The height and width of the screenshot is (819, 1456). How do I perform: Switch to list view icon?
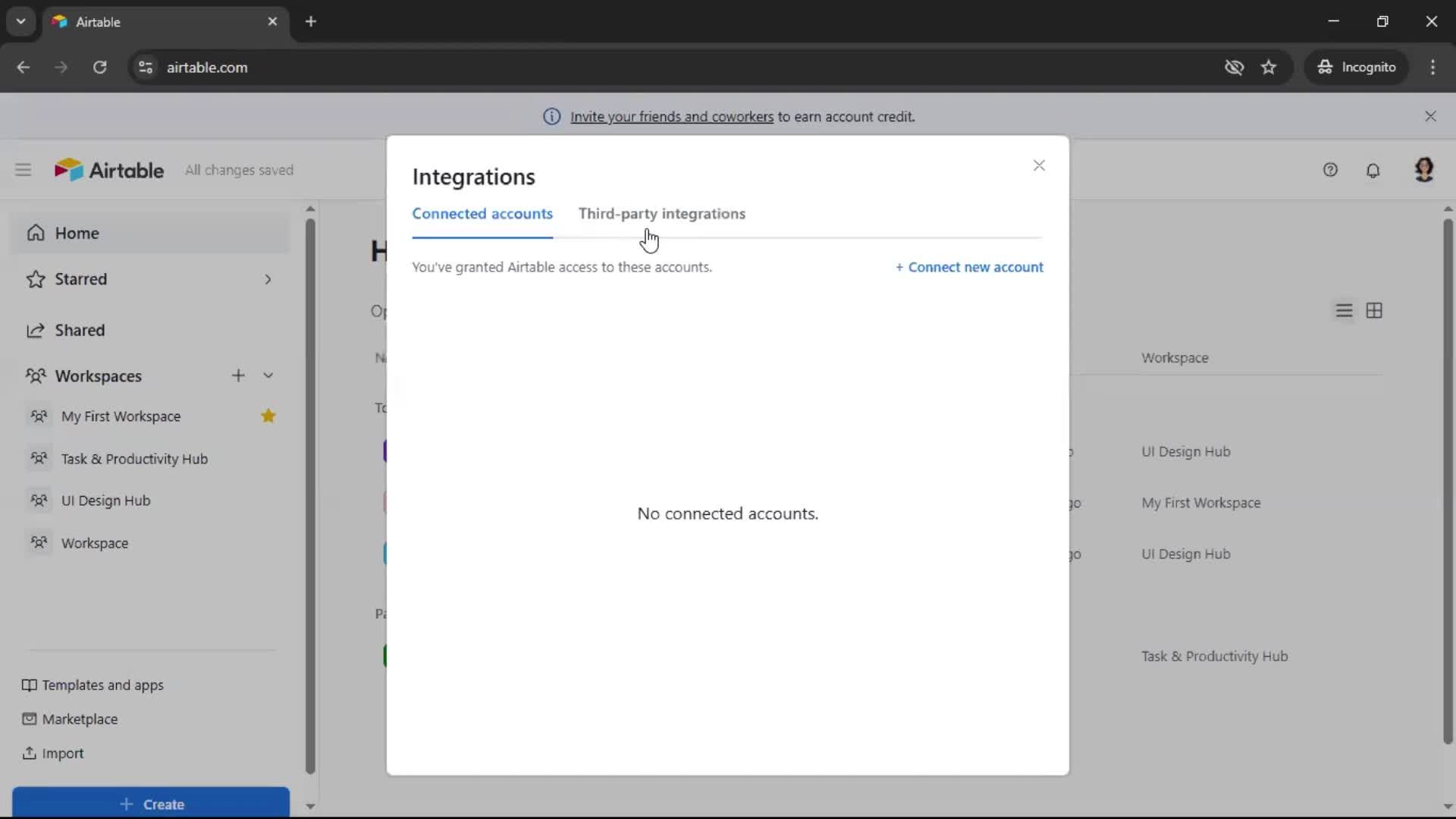(1344, 311)
